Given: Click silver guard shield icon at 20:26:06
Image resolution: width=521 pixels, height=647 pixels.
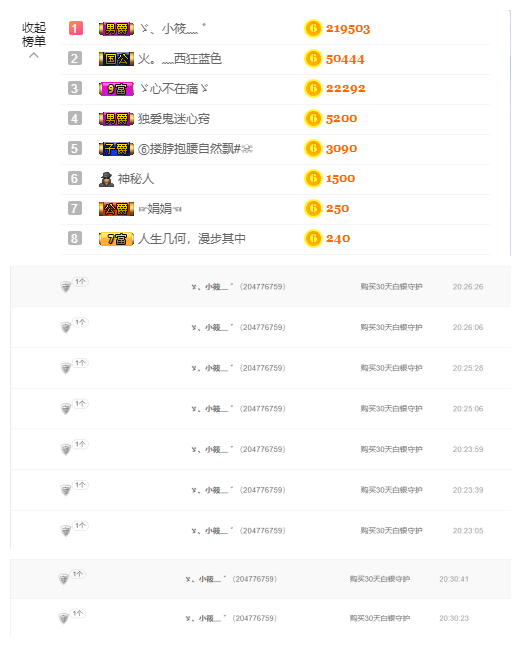Looking at the screenshot, I should pos(66,328).
